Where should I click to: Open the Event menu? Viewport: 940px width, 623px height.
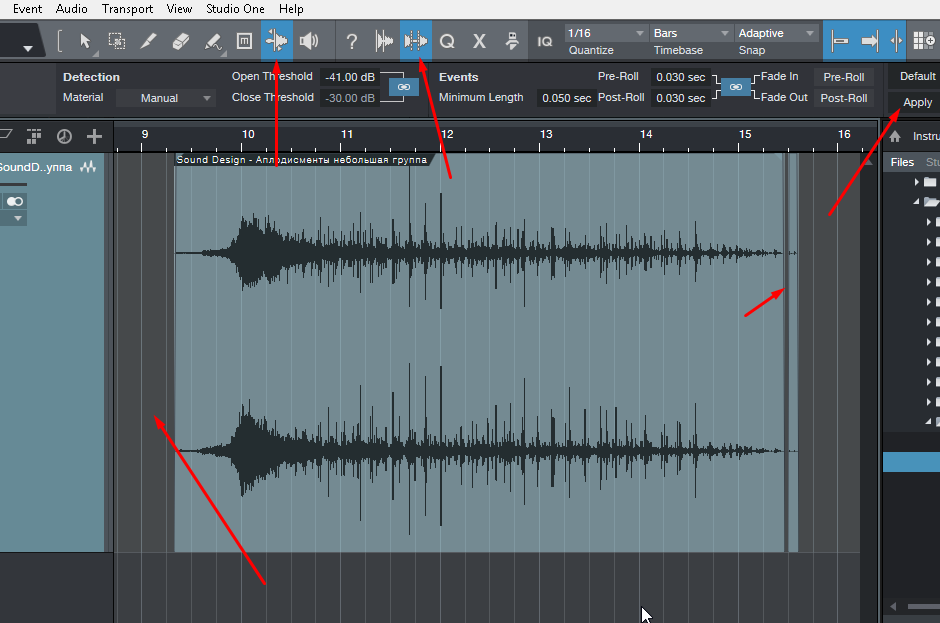tap(28, 9)
